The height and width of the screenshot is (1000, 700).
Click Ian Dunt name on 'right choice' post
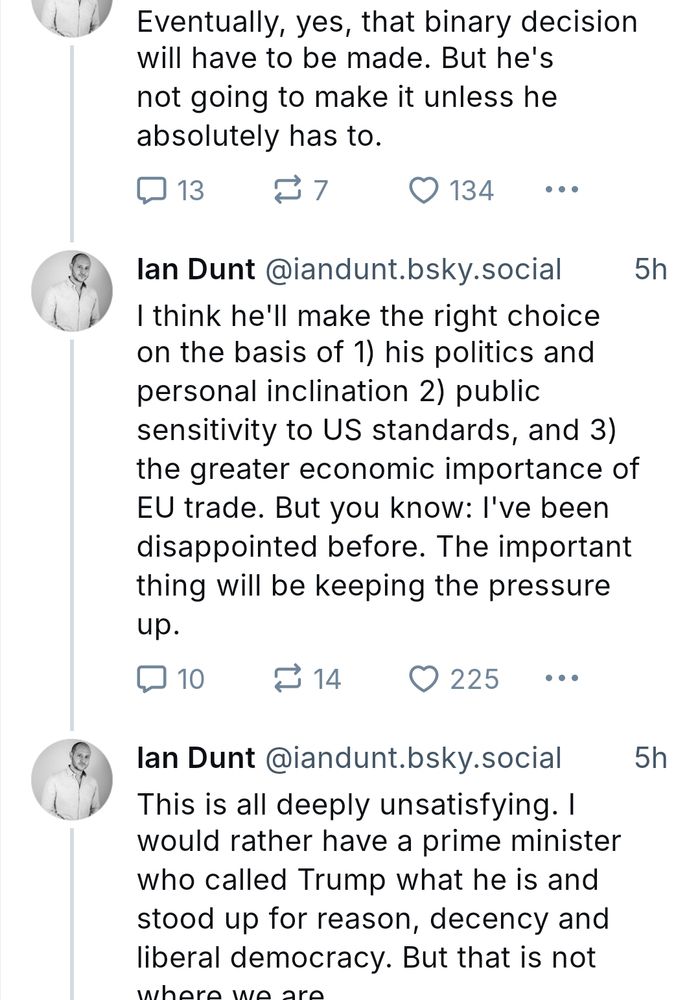(195, 269)
